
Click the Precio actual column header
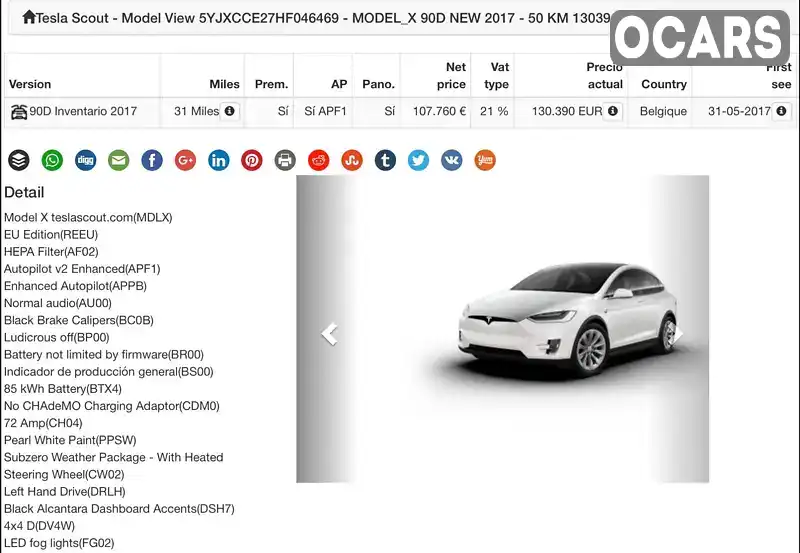pyautogui.click(x=605, y=76)
